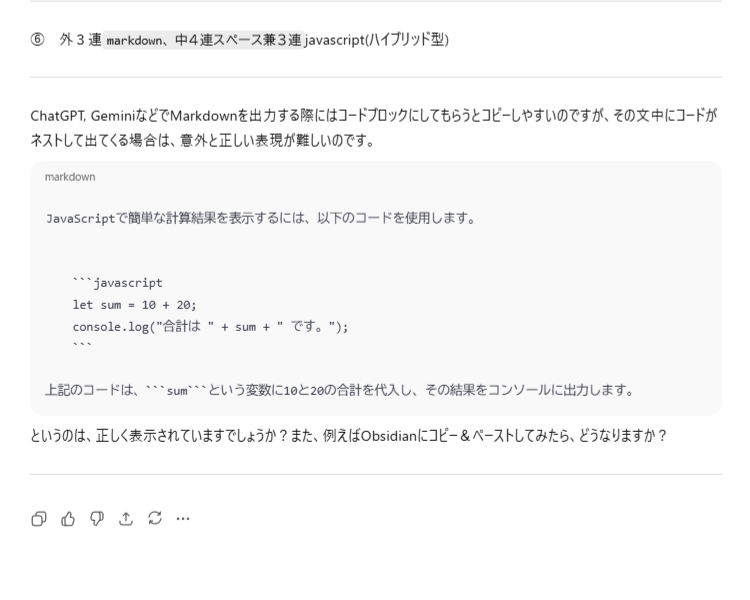Click the code line starting with "上記のコードは"
The height and width of the screenshot is (600, 750).
[x=340, y=388]
